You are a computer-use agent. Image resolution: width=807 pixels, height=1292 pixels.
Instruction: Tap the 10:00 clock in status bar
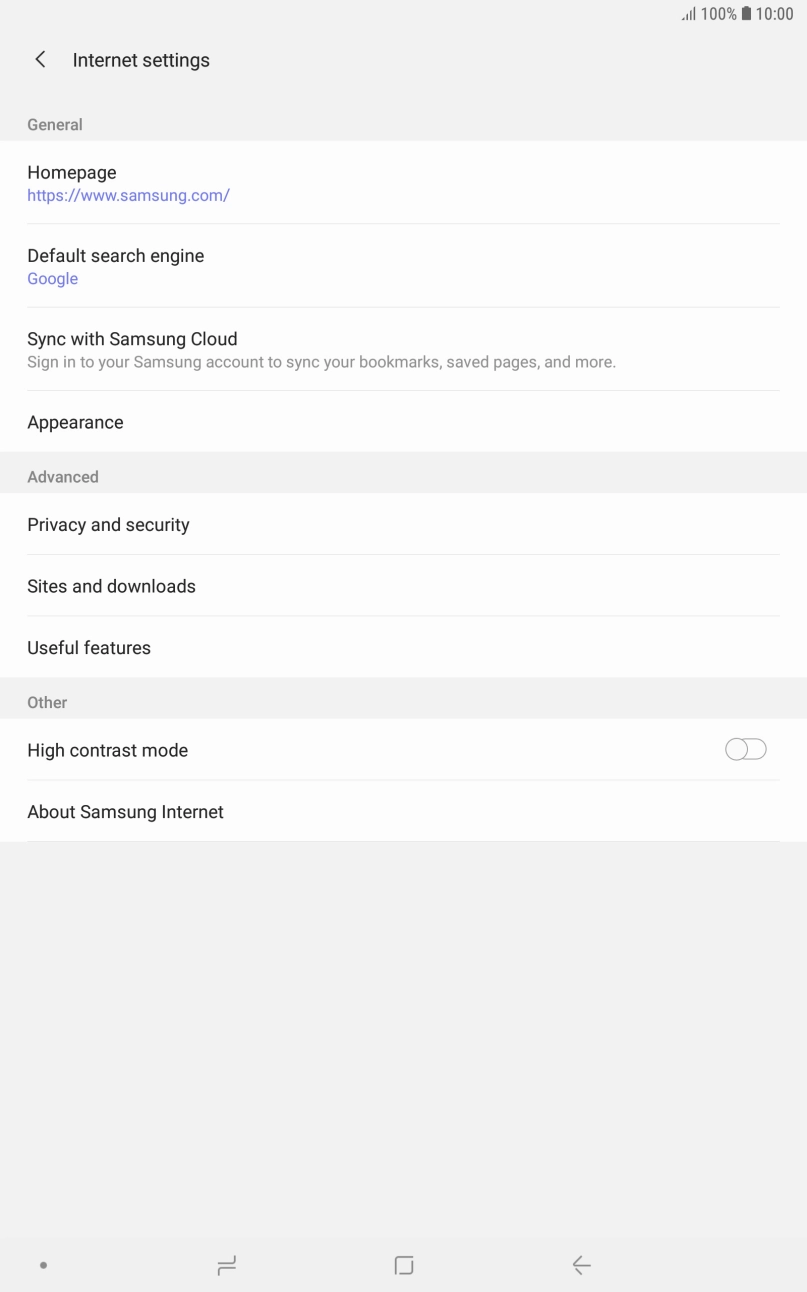point(775,14)
